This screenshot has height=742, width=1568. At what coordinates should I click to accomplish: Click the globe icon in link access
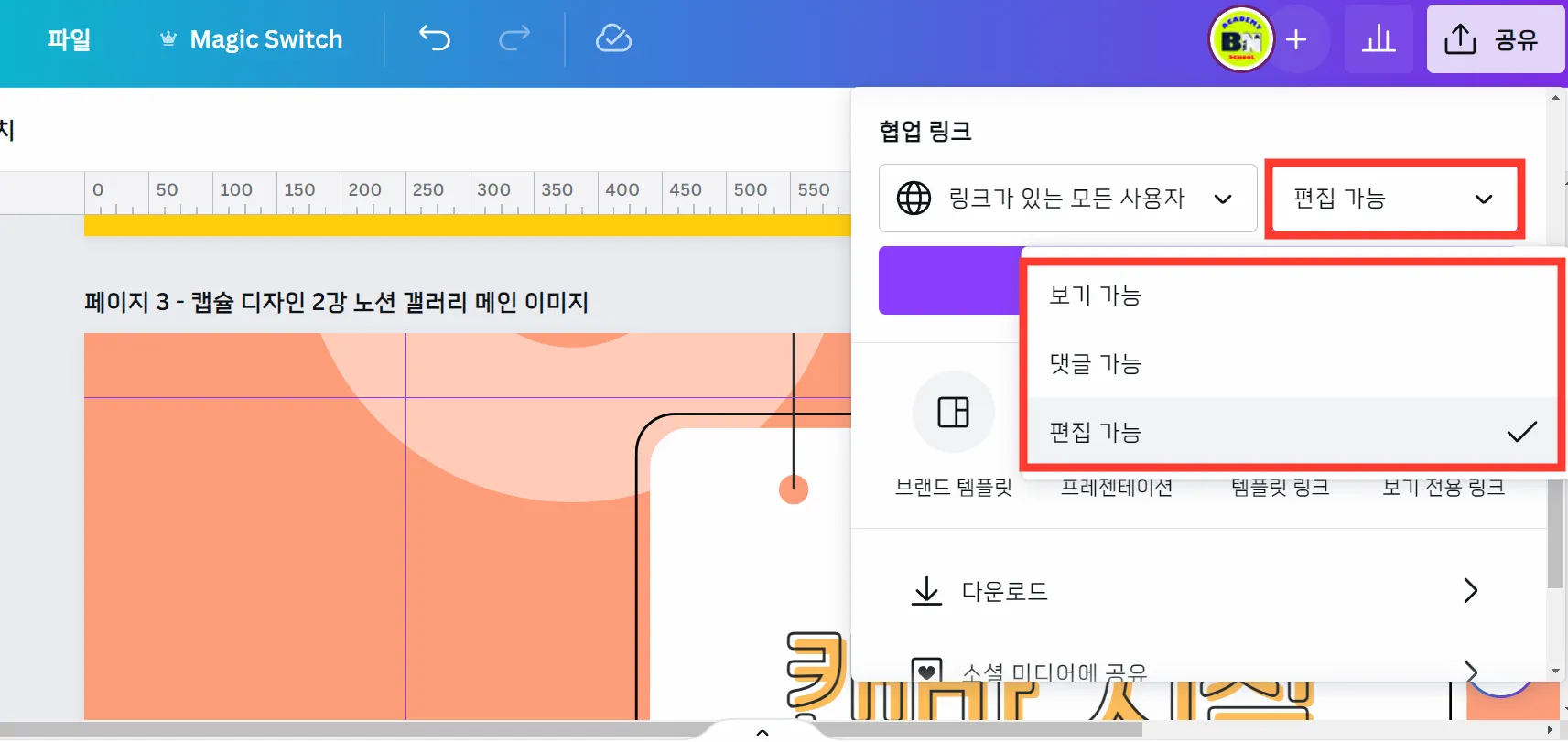(914, 198)
